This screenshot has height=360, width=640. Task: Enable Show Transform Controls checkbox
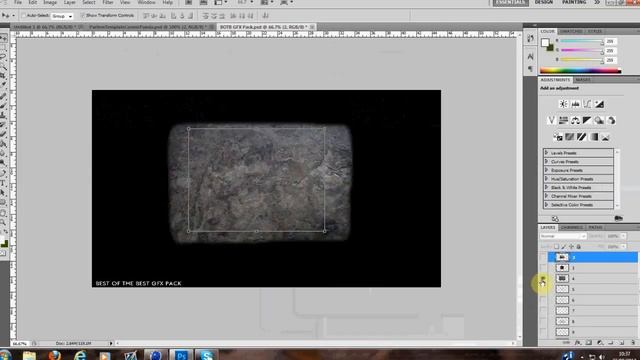[x=82, y=16]
